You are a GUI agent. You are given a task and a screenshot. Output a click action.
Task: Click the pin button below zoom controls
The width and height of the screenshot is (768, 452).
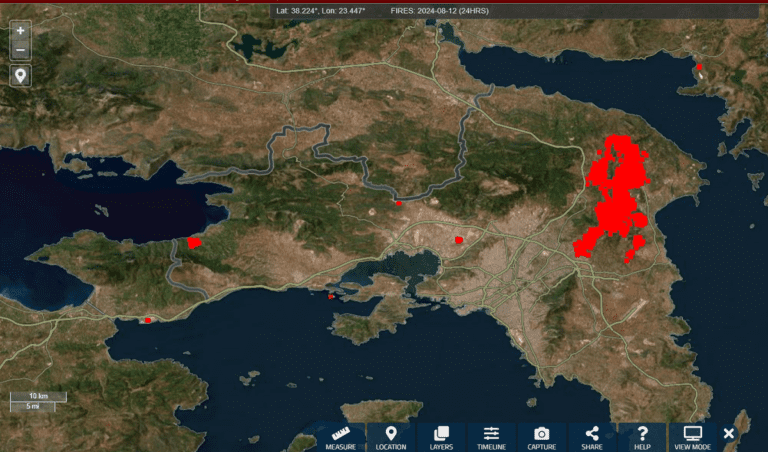tap(20, 76)
